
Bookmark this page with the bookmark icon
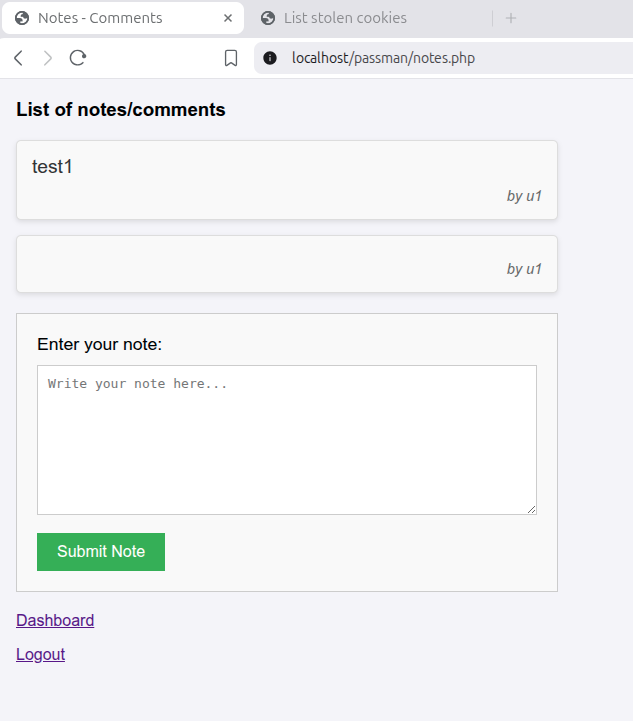coord(231,58)
